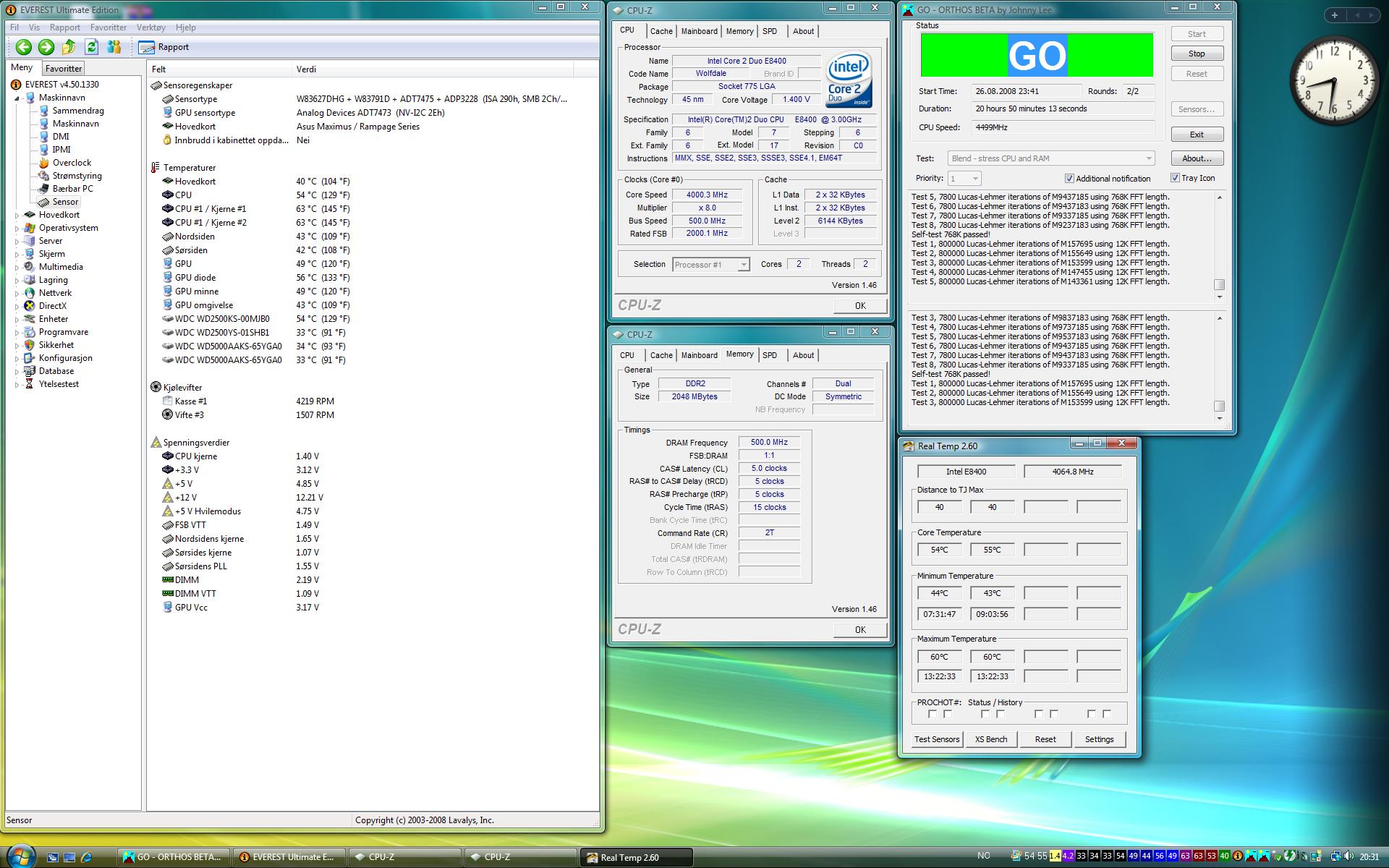Click the About... button in ORTHOS

pyautogui.click(x=1197, y=158)
